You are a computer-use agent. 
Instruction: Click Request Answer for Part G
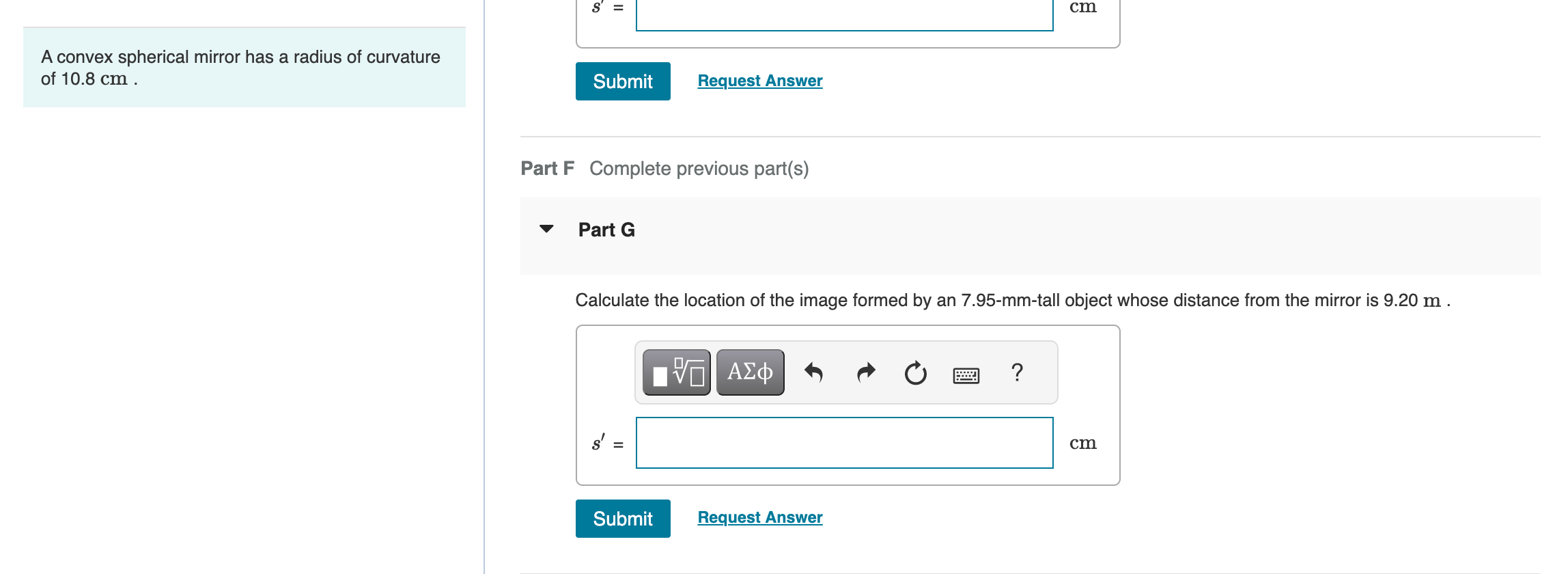click(x=759, y=517)
